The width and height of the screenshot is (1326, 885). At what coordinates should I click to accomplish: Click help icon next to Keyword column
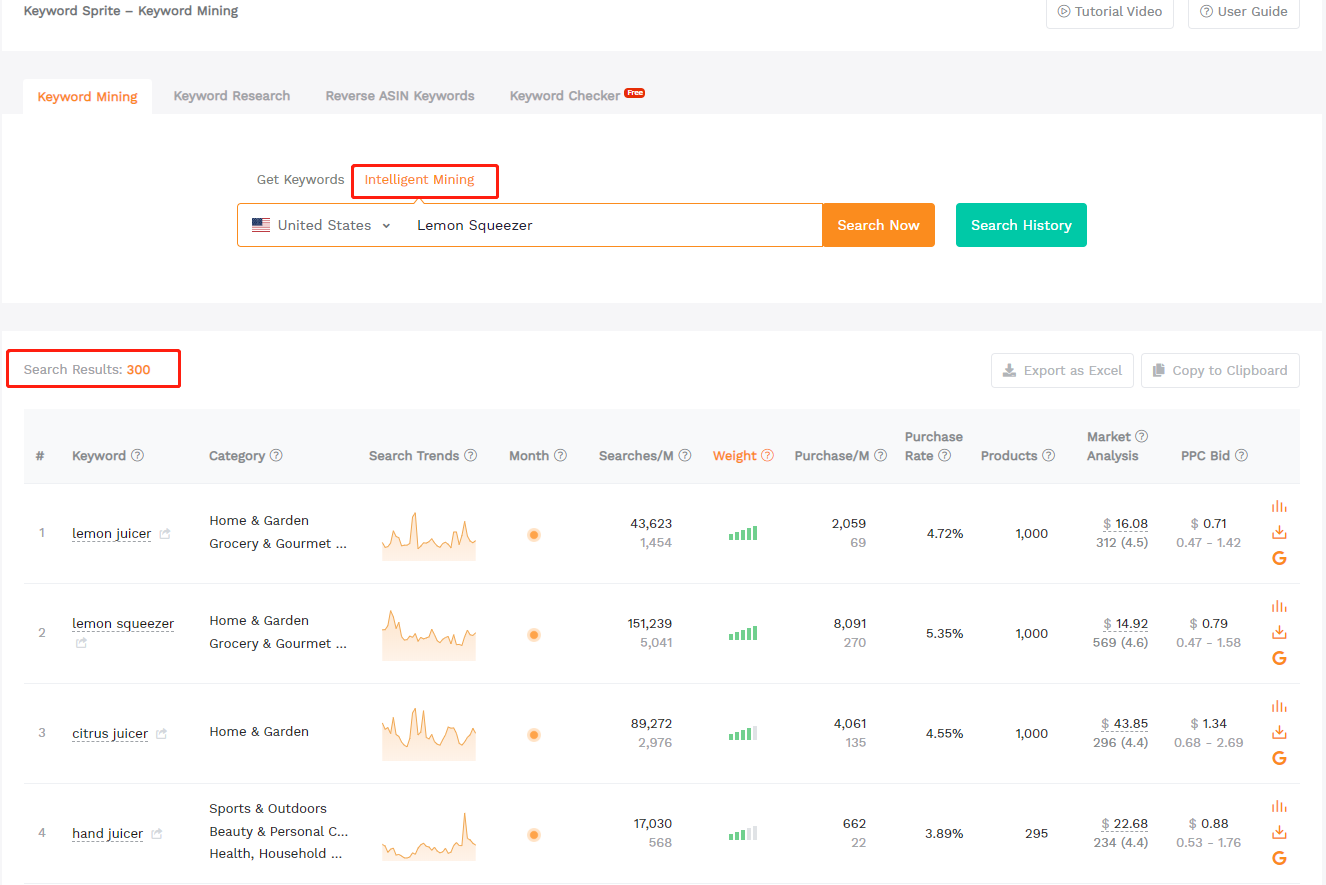coord(138,456)
